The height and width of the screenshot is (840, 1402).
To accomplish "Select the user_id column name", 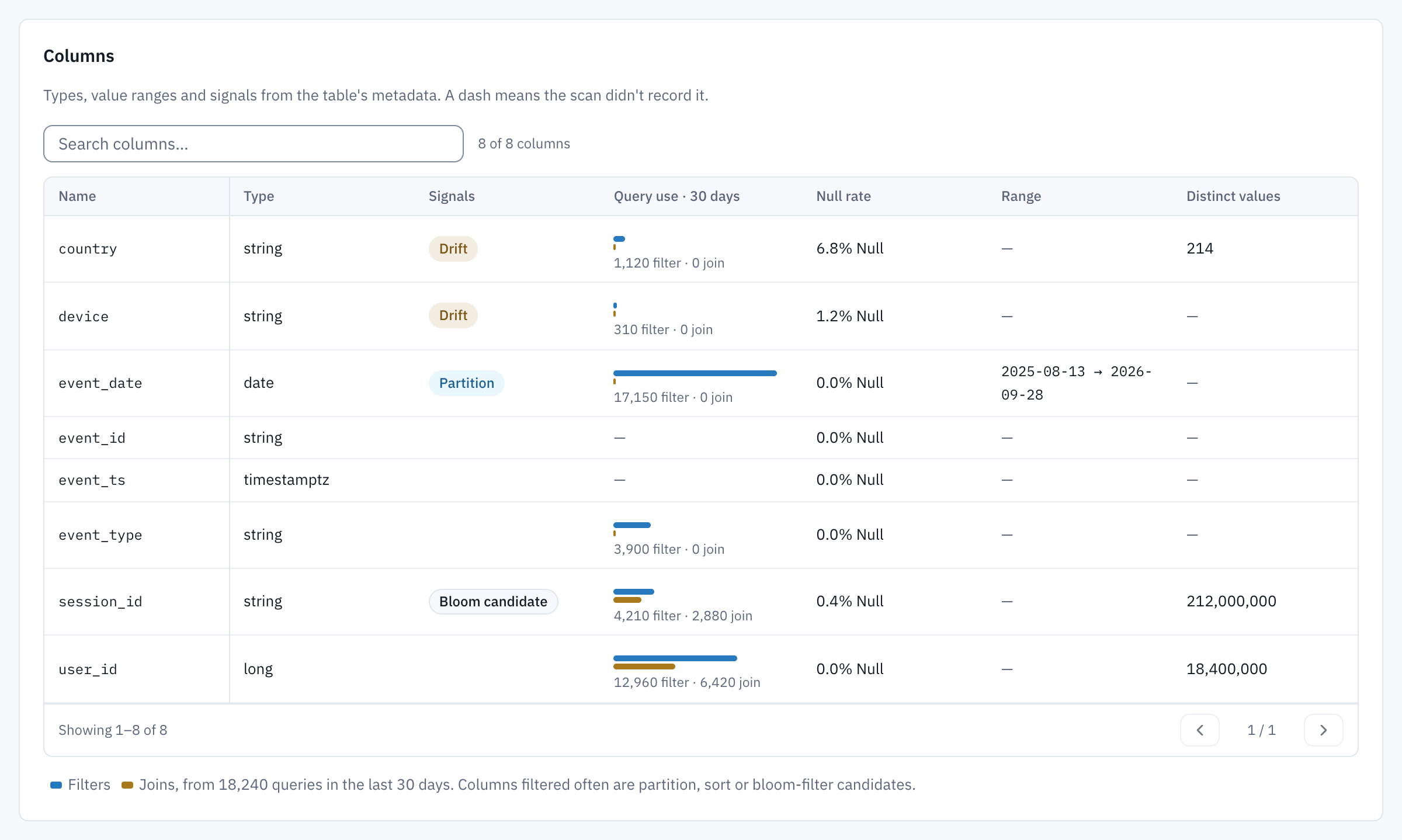I will pyautogui.click(x=88, y=669).
